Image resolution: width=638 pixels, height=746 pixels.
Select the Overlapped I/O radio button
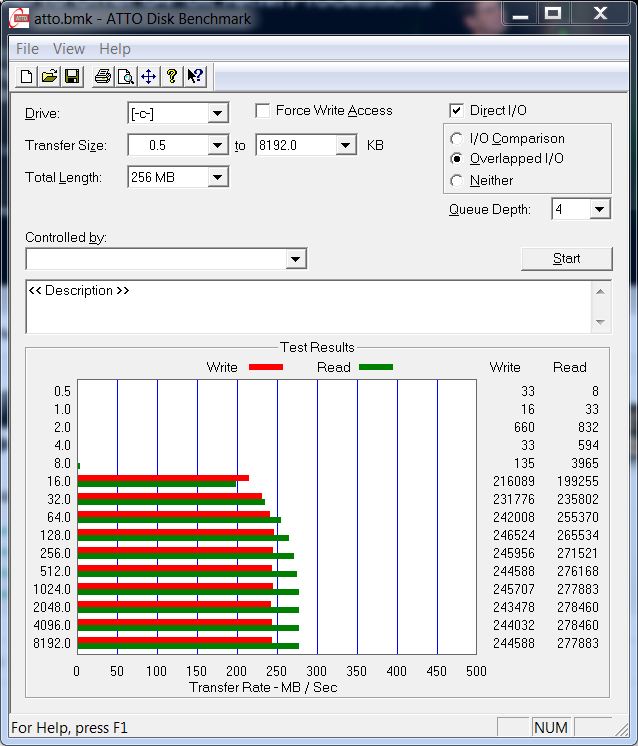456,158
